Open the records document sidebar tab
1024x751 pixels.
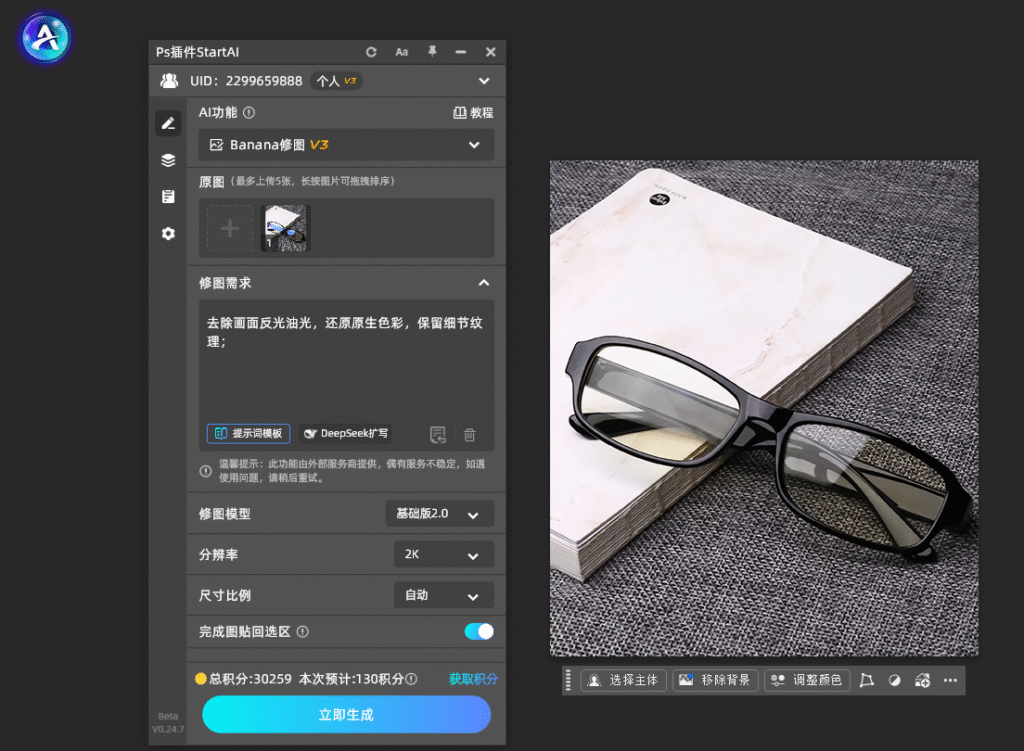(x=168, y=197)
